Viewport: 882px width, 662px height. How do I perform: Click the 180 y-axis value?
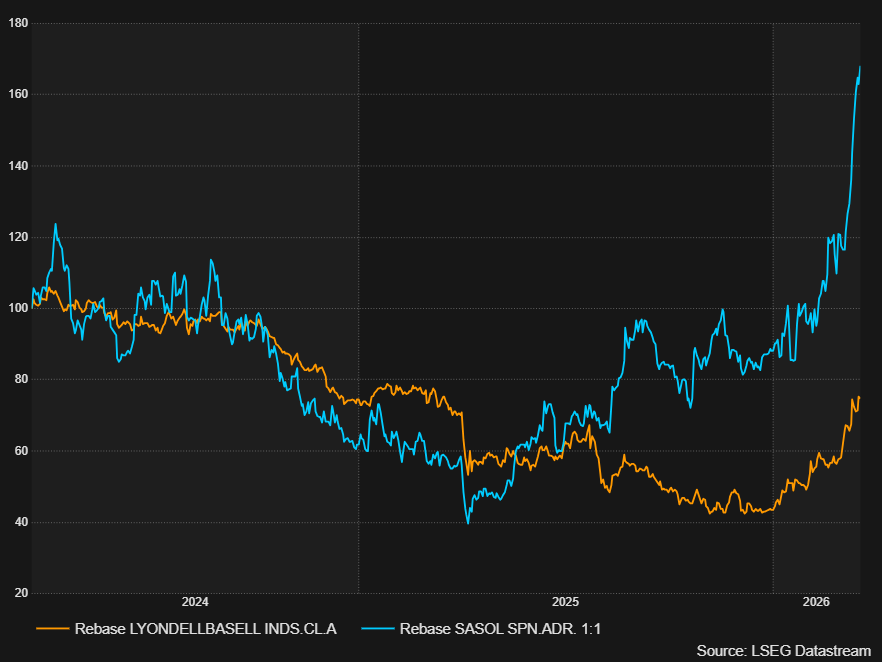(x=18, y=23)
